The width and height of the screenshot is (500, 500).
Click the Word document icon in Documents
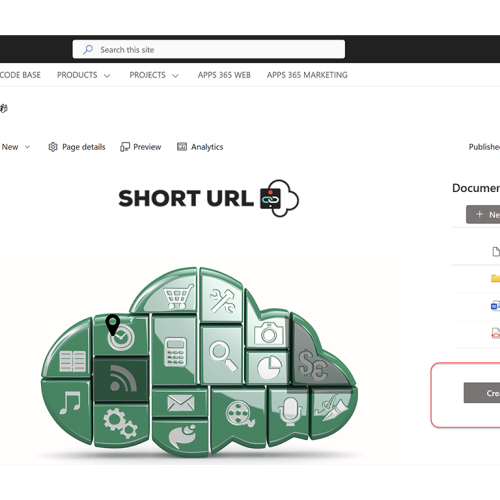coord(496,305)
